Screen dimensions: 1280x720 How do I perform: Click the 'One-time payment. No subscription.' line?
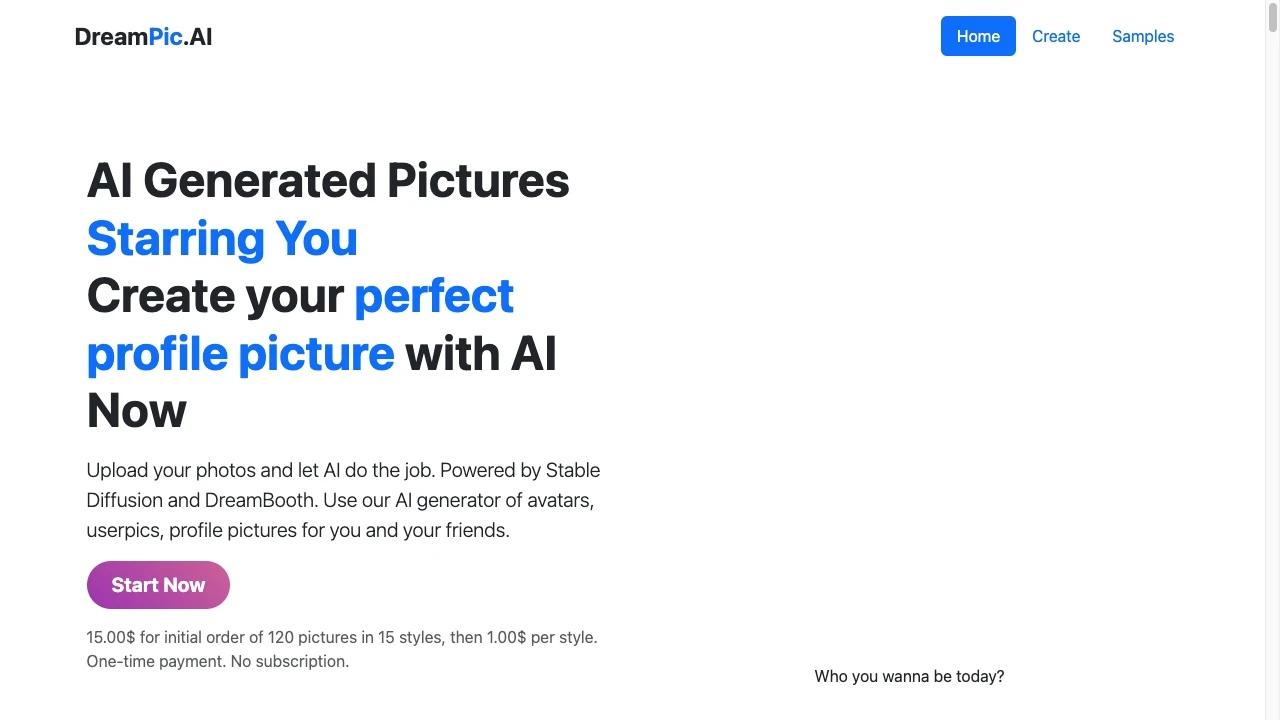(x=217, y=661)
